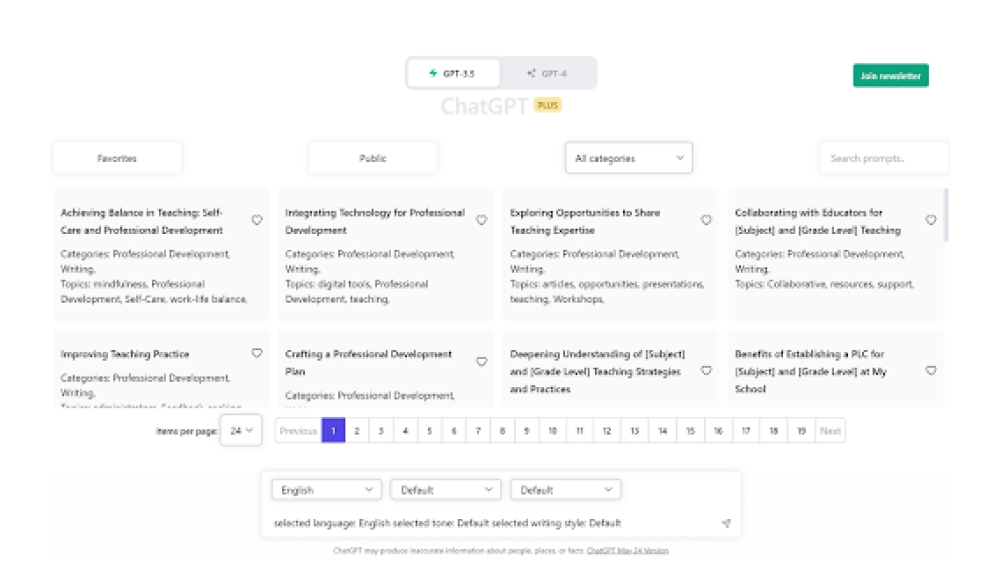The image size is (1000, 563).
Task: Open the Exploring Opportunities to Share Teaching Expertise title
Action: click(585, 221)
